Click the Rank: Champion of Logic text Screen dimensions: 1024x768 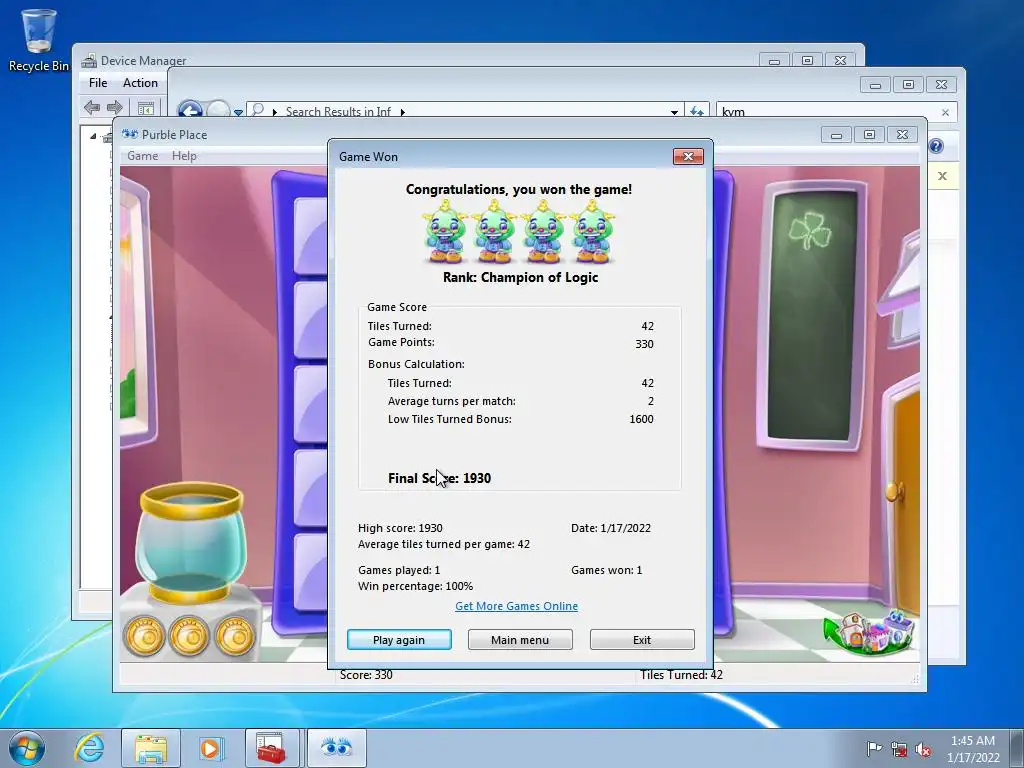point(520,277)
